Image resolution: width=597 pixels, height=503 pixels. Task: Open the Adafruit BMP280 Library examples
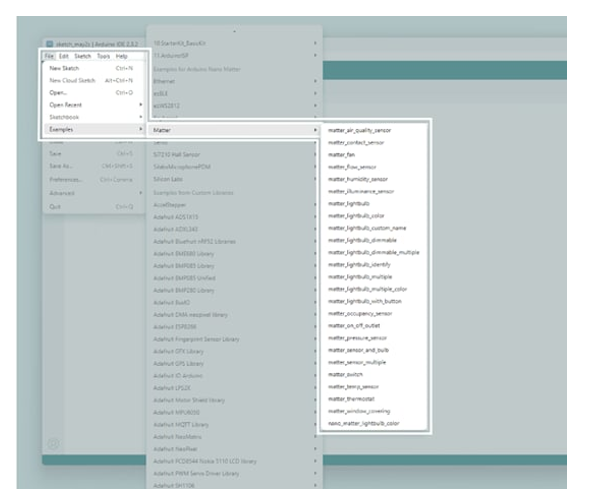[x=234, y=290]
